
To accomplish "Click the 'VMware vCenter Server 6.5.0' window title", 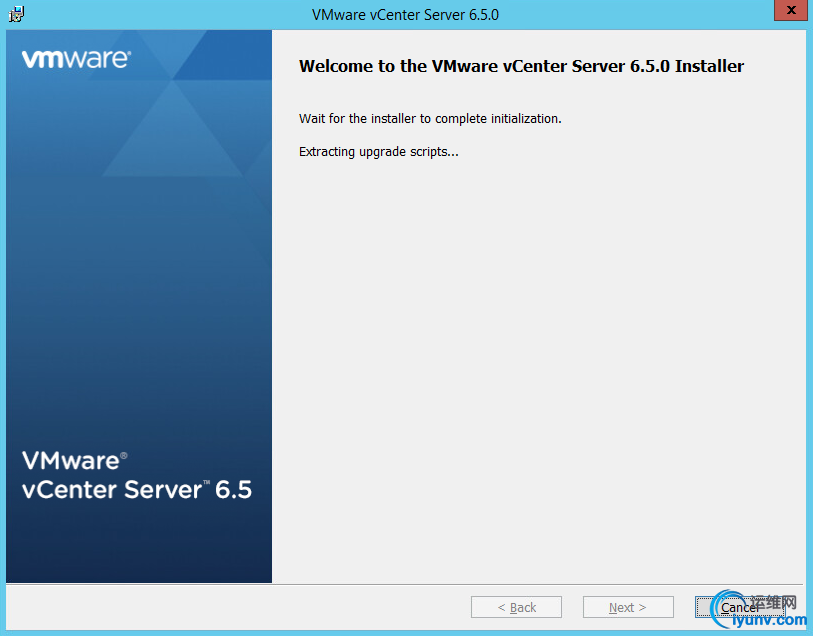I will pyautogui.click(x=405, y=15).
